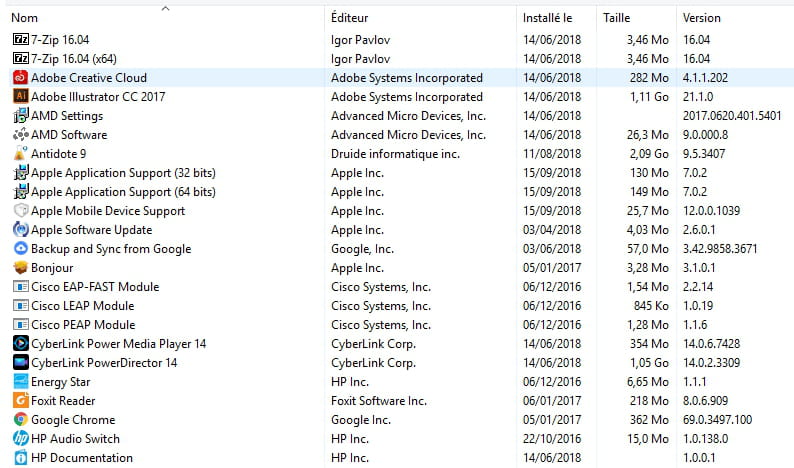Click the Adobe Illustrator CC 2017 icon

click(x=20, y=96)
